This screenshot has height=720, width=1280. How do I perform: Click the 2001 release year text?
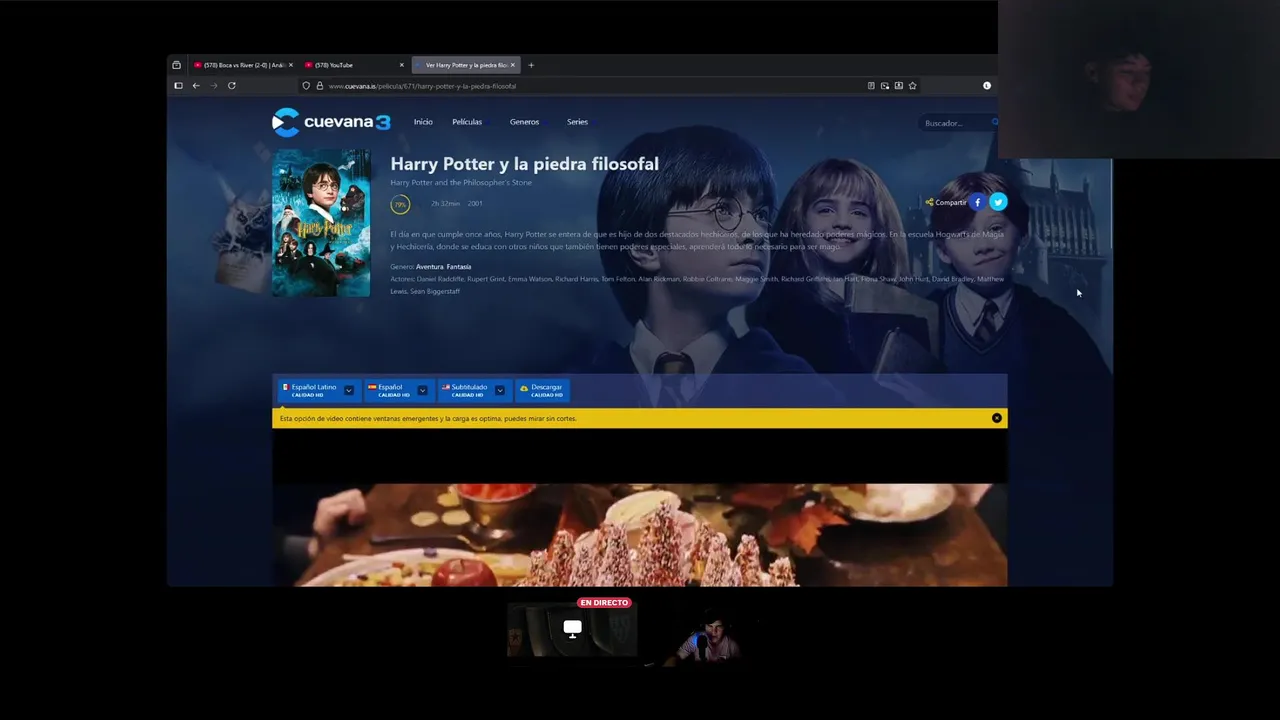point(475,204)
